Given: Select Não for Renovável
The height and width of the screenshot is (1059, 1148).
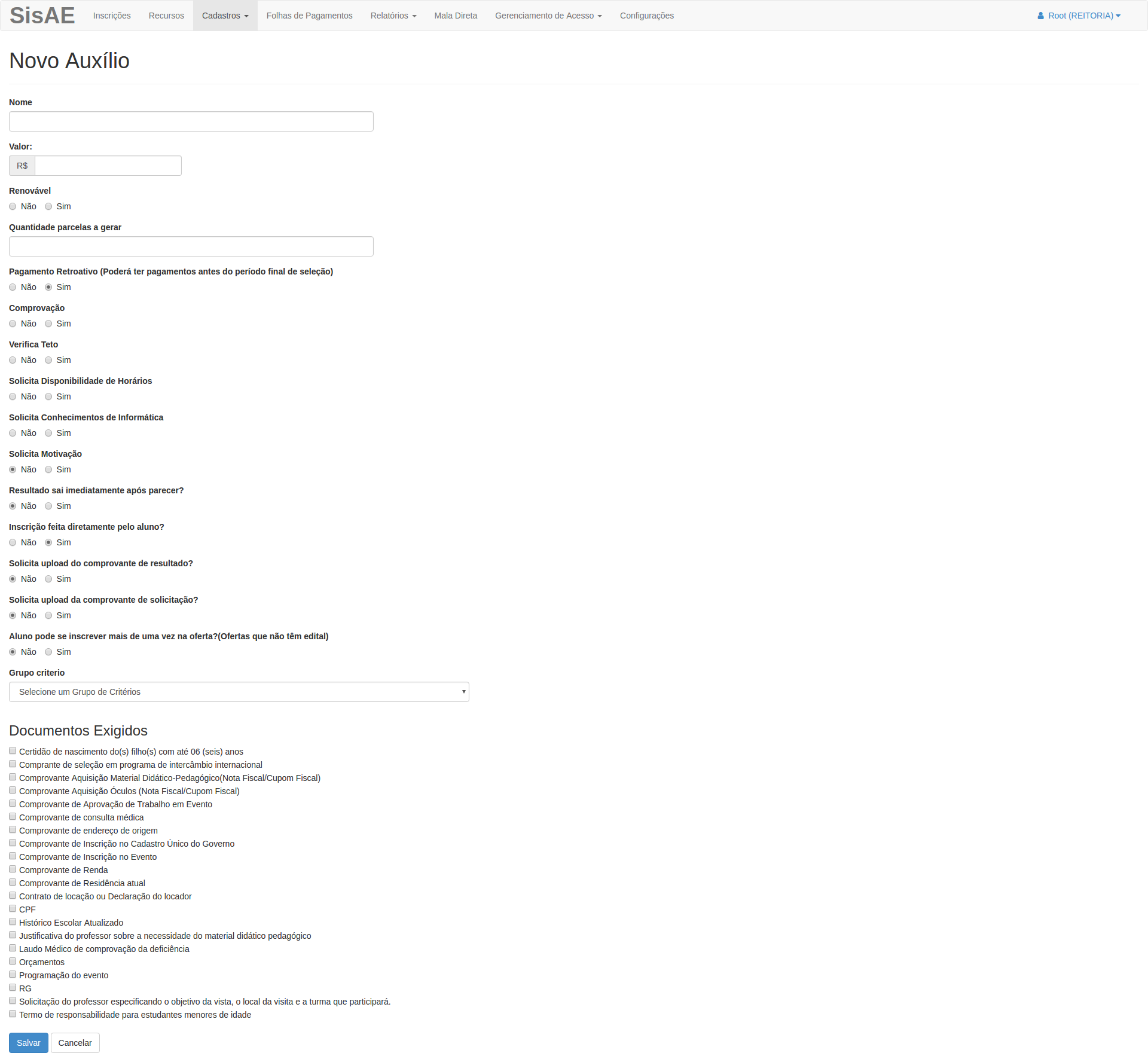Looking at the screenshot, I should pyautogui.click(x=13, y=206).
